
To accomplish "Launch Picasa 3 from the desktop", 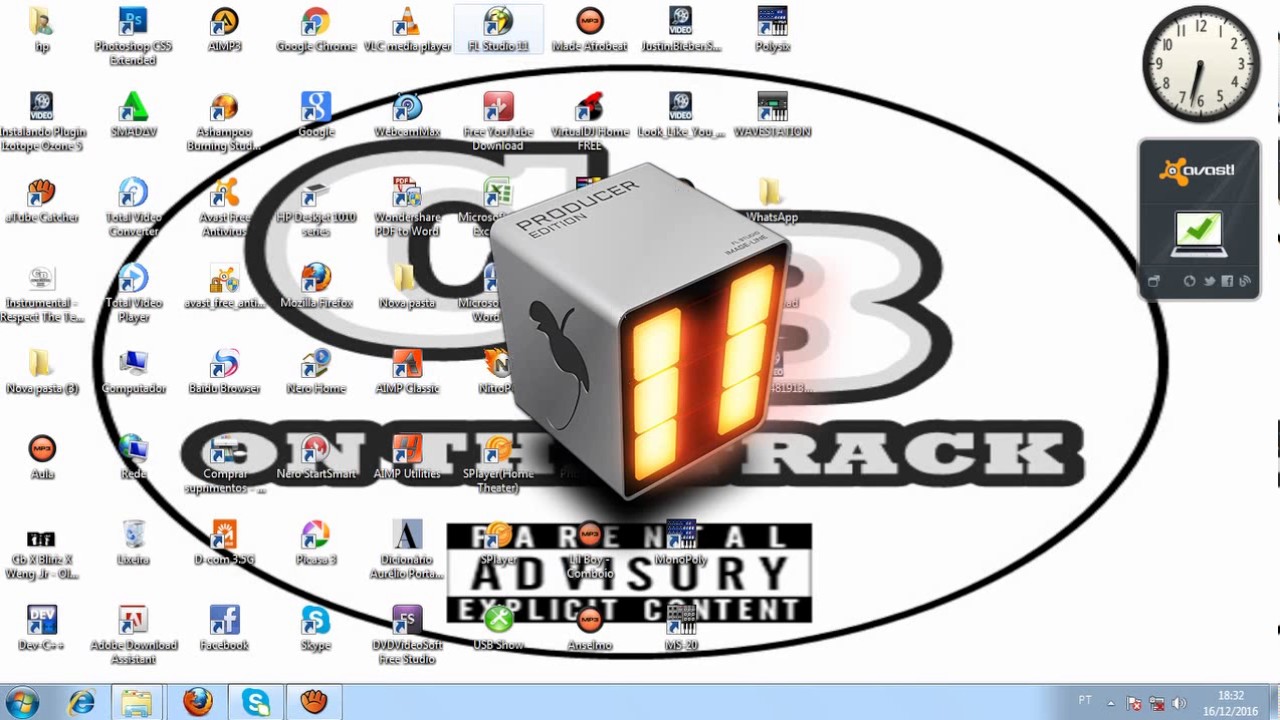I will (316, 541).
